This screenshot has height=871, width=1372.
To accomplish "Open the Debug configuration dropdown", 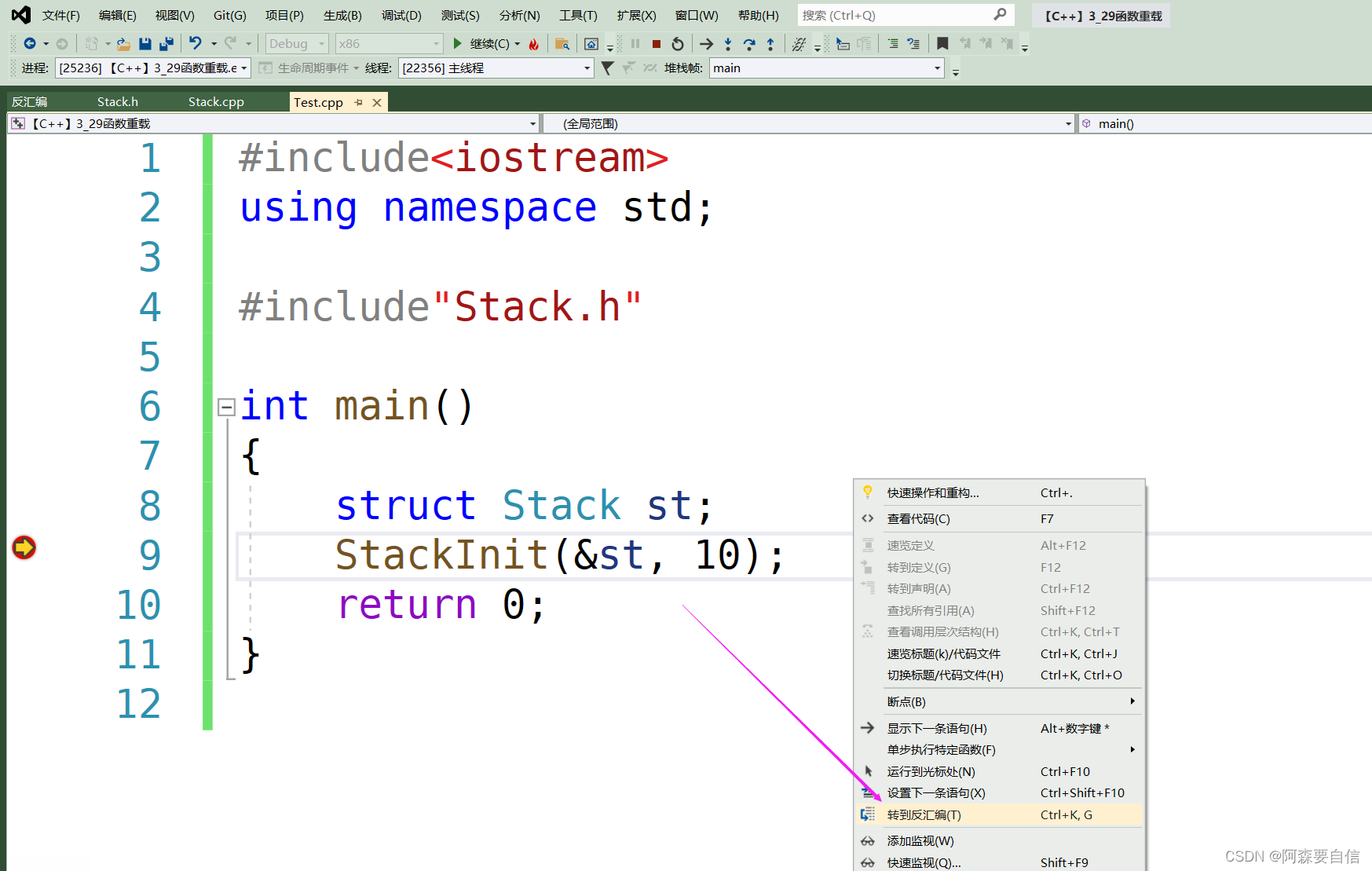I will click(x=298, y=44).
